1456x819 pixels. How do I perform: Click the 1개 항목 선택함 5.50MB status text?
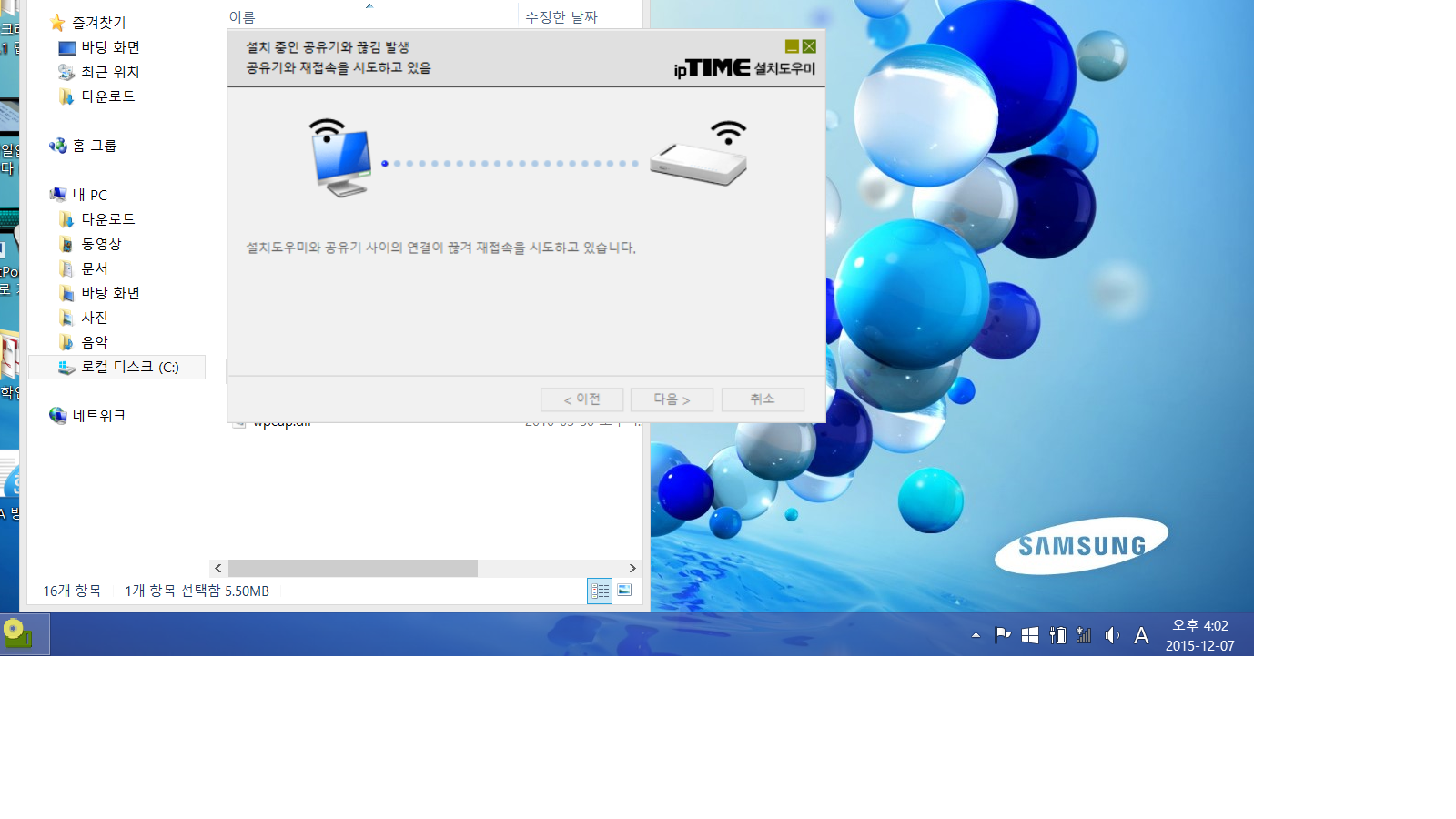[x=197, y=591]
